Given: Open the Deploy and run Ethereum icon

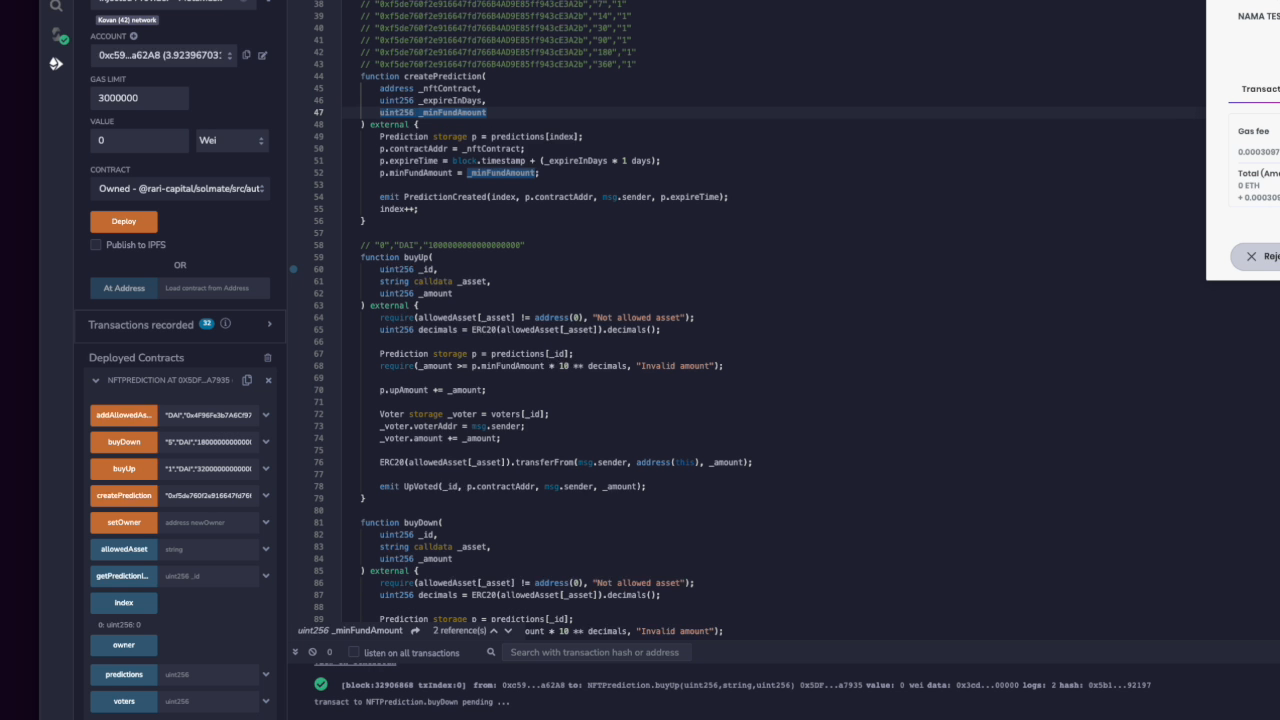Looking at the screenshot, I should (x=56, y=64).
